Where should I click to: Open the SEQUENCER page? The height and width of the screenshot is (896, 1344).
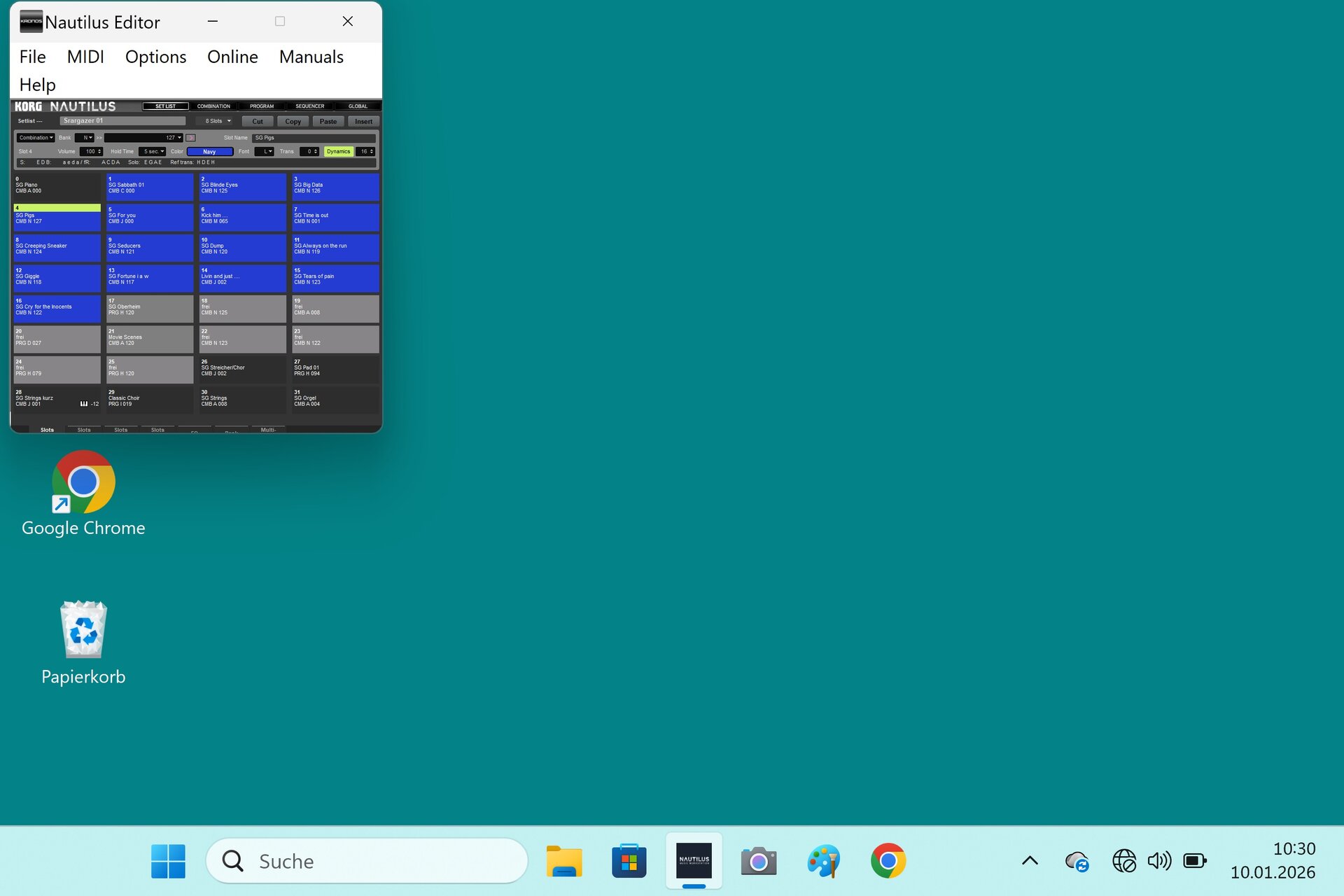point(310,106)
